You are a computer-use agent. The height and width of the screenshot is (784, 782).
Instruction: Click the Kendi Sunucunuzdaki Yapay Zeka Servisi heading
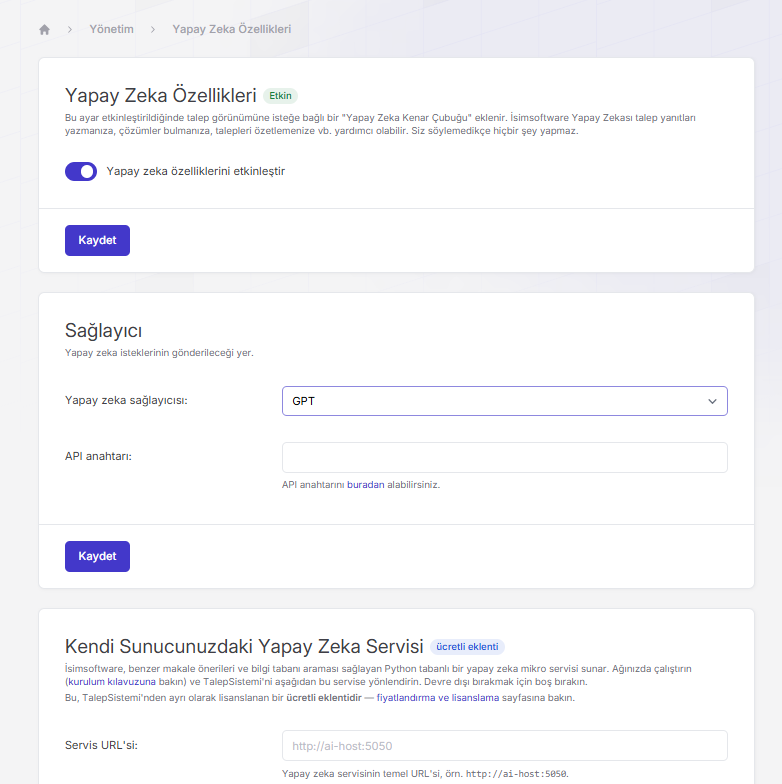244,646
